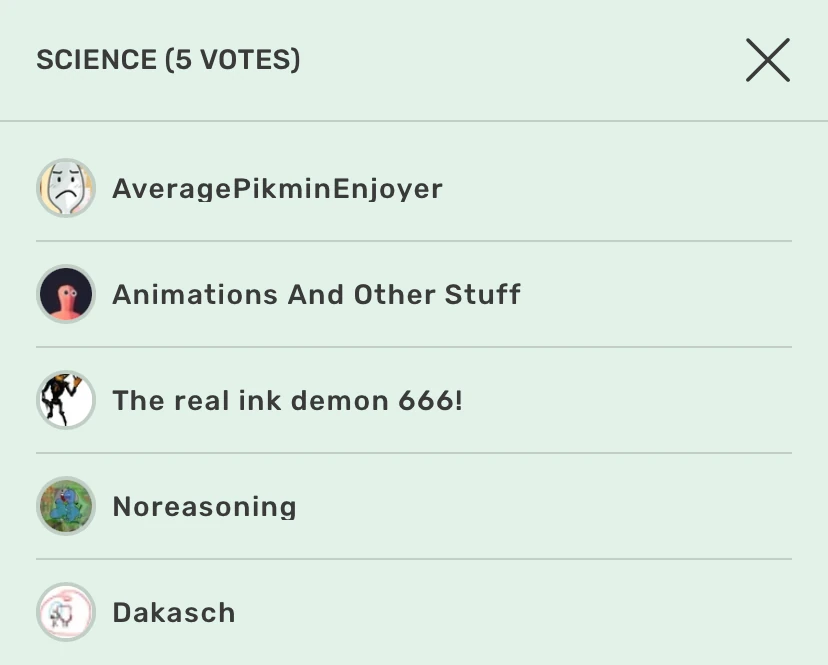The image size is (828, 665).
Task: Open AveragePikminEnjoyer's profile
Action: (x=278, y=188)
